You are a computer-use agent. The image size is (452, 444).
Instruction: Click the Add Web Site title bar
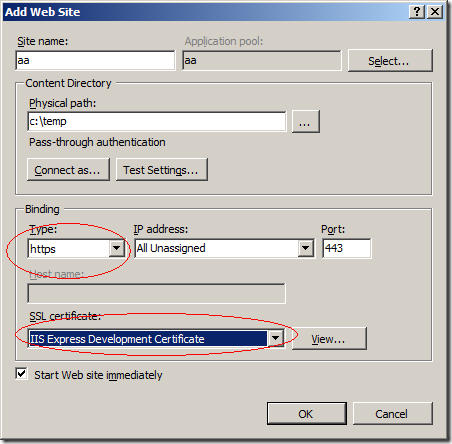[x=207, y=12]
